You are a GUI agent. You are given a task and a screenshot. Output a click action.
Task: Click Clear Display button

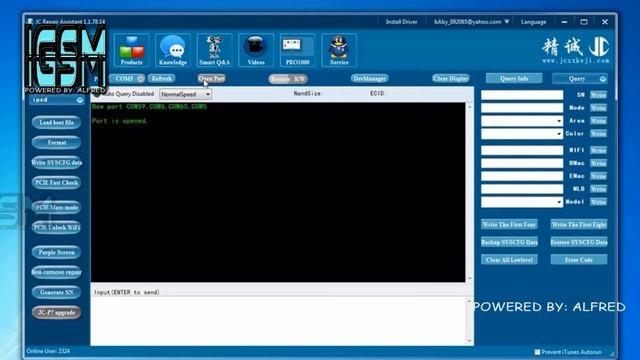pyautogui.click(x=451, y=78)
